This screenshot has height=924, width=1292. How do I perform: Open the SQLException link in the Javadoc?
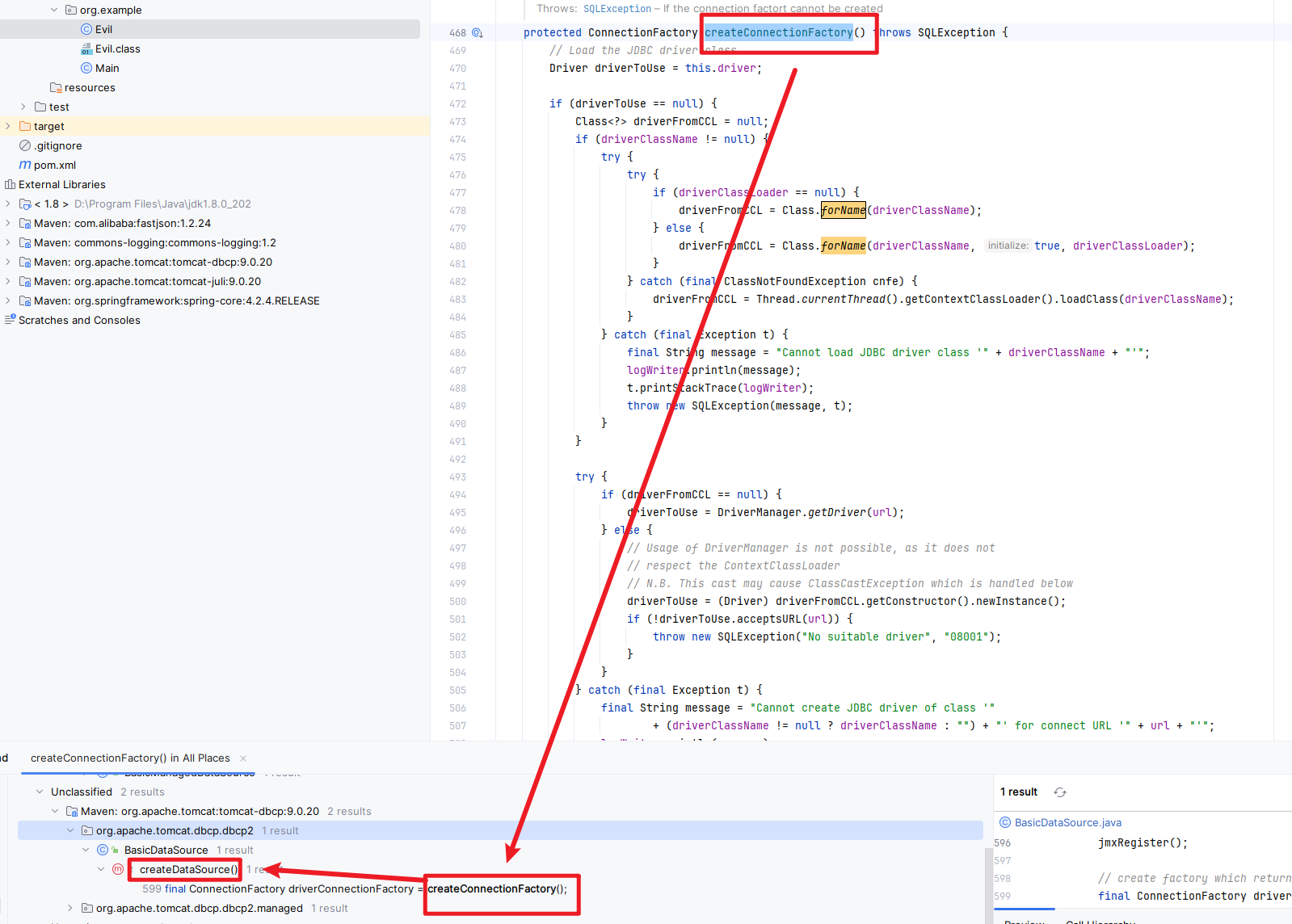click(617, 9)
